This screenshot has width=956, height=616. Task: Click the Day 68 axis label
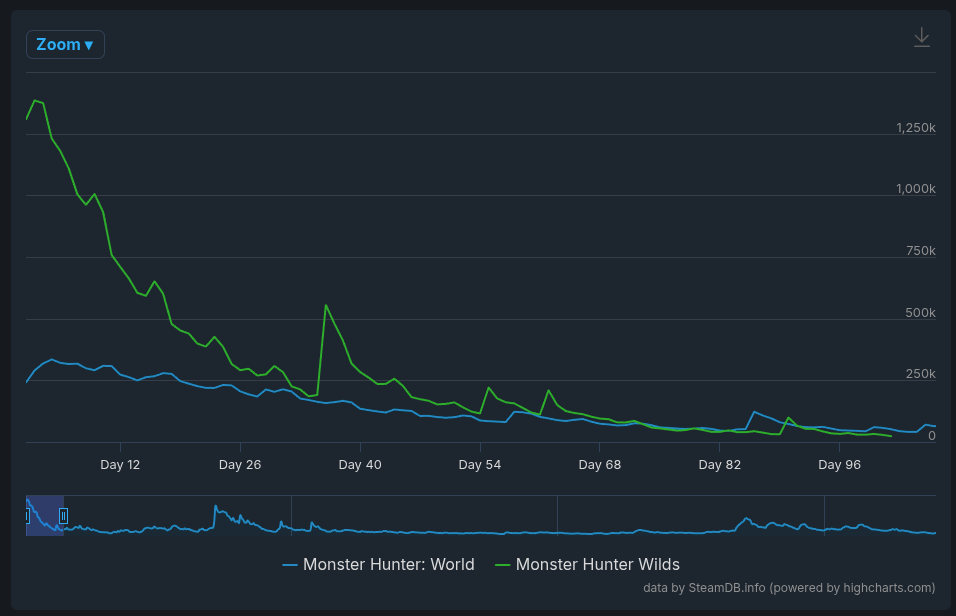point(600,465)
